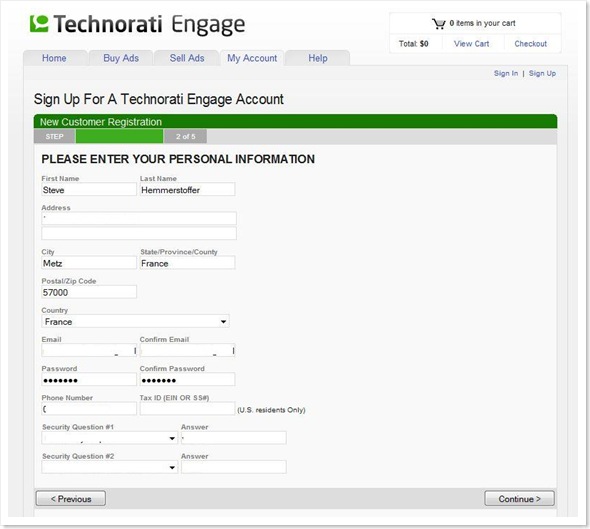Open the Help tab
Viewport: 590px width, 529px height.
[318, 58]
